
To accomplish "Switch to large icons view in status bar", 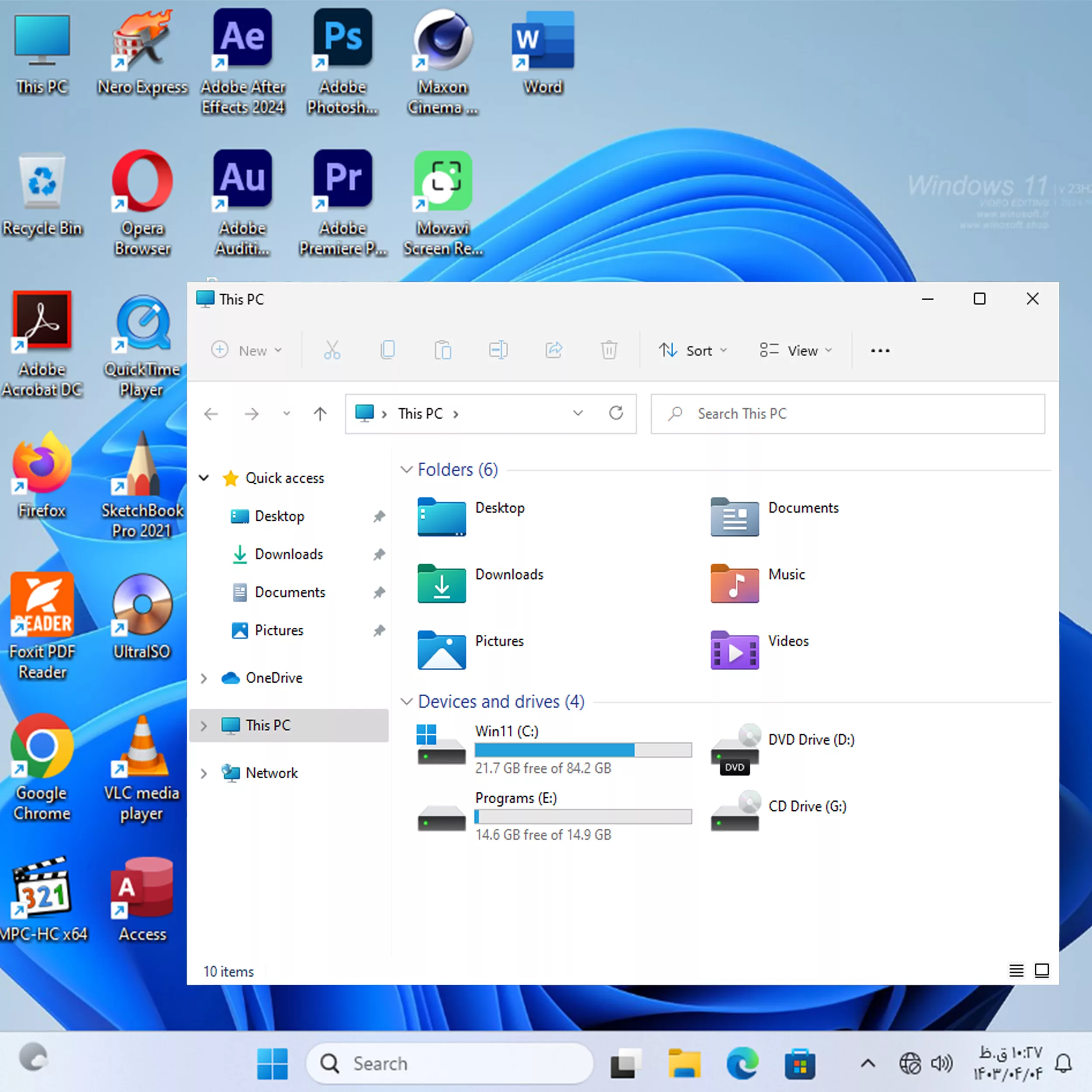I will tap(1042, 971).
